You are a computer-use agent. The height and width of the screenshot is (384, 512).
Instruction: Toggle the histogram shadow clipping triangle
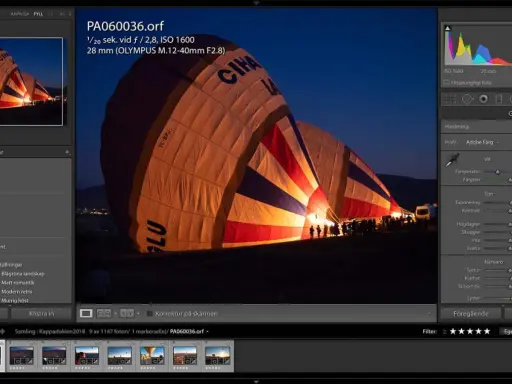tap(448, 28)
